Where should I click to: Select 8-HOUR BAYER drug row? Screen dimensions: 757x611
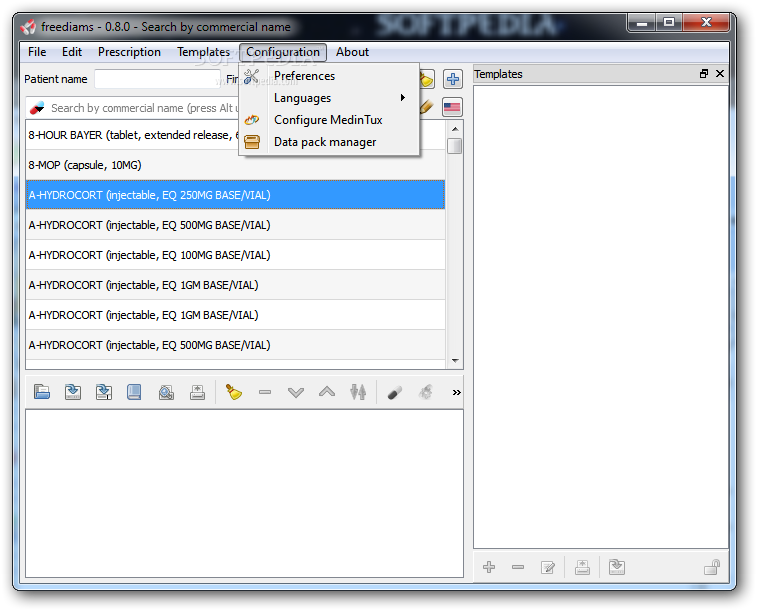click(235, 135)
